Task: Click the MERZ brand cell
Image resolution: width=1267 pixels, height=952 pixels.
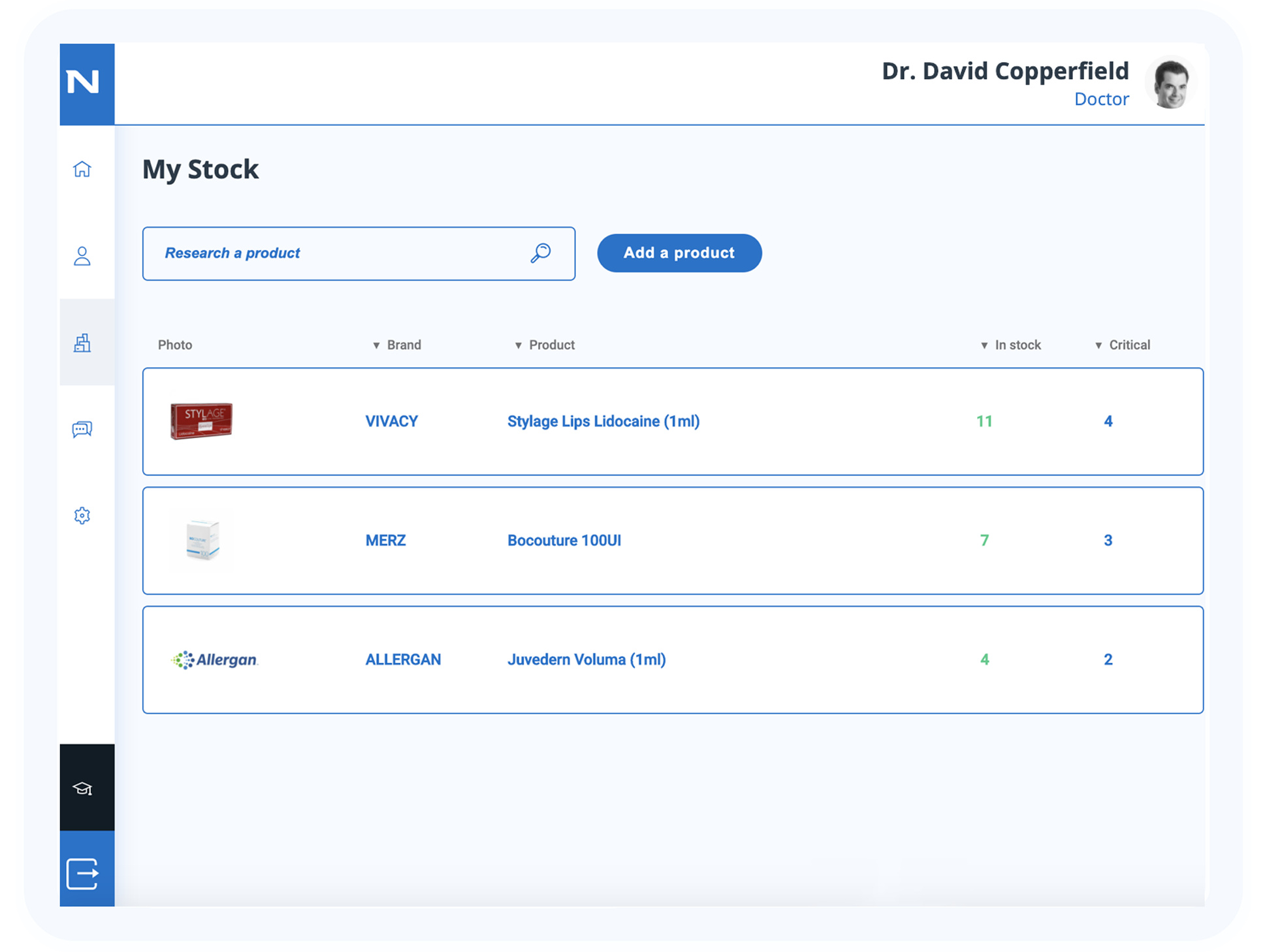Action: pos(385,540)
